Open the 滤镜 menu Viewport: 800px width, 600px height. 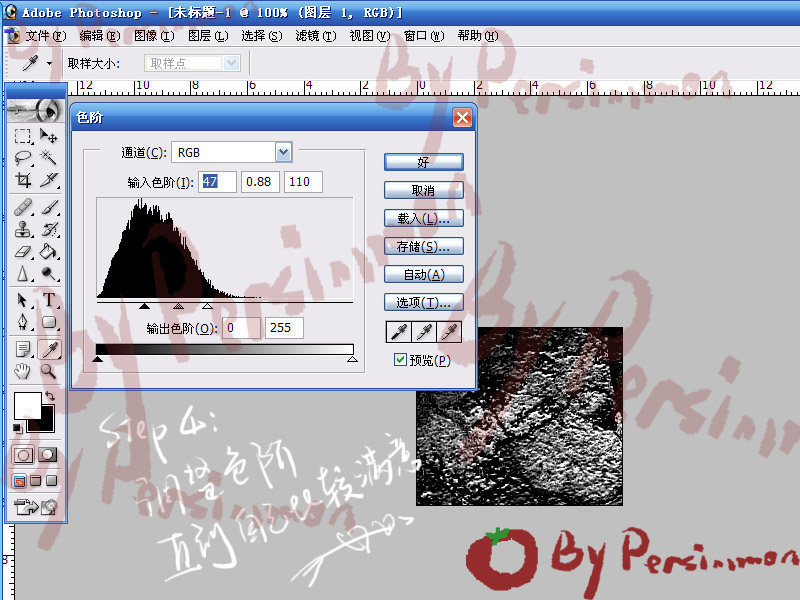click(x=316, y=36)
